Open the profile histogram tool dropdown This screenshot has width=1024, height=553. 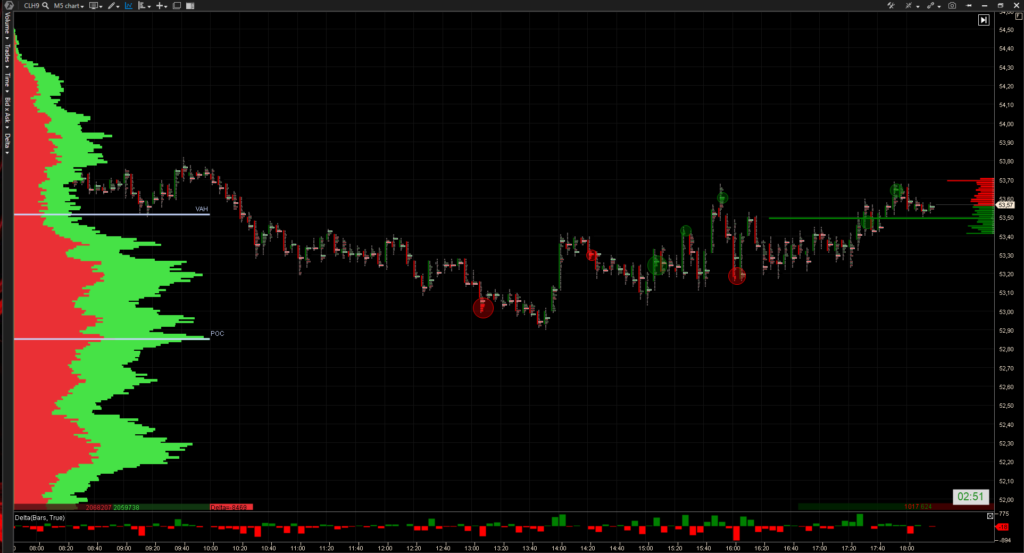(x=144, y=6)
